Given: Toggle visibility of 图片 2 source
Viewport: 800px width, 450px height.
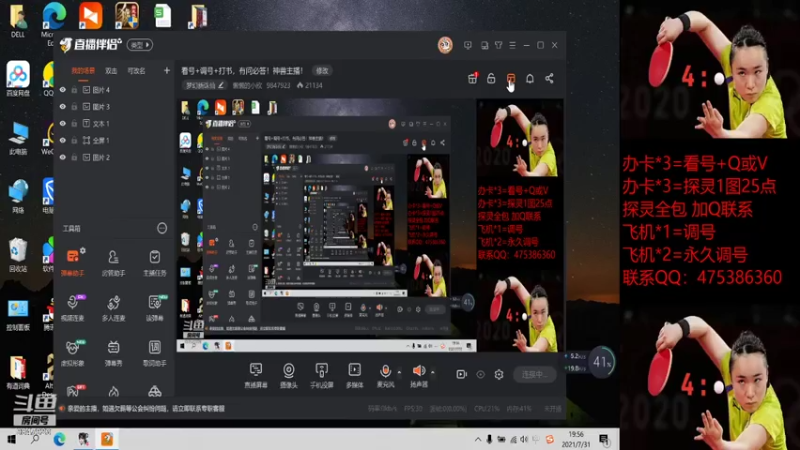Looking at the screenshot, I should tap(63, 157).
